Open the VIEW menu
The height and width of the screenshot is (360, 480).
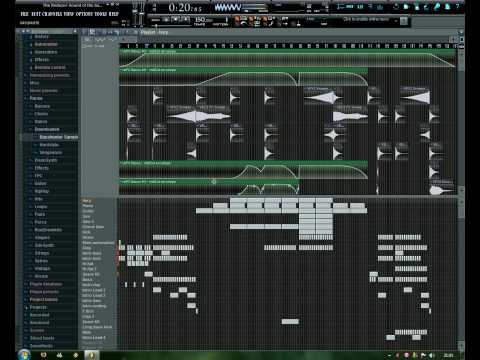(x=68, y=14)
